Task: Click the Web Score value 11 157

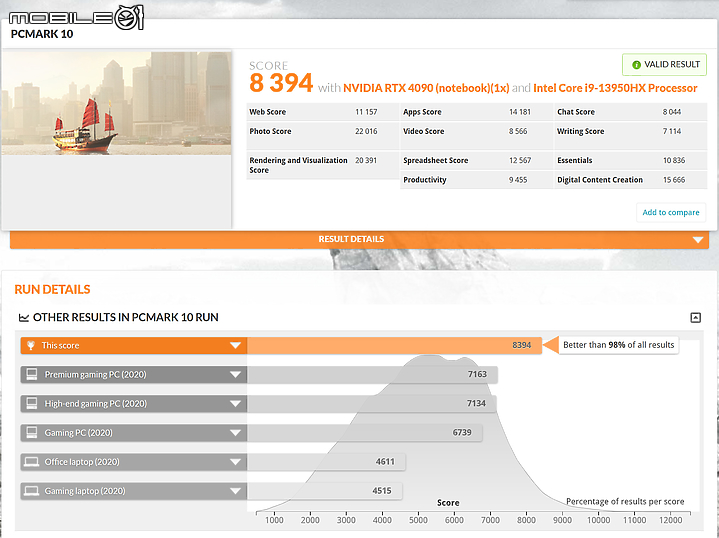Action: (x=366, y=112)
